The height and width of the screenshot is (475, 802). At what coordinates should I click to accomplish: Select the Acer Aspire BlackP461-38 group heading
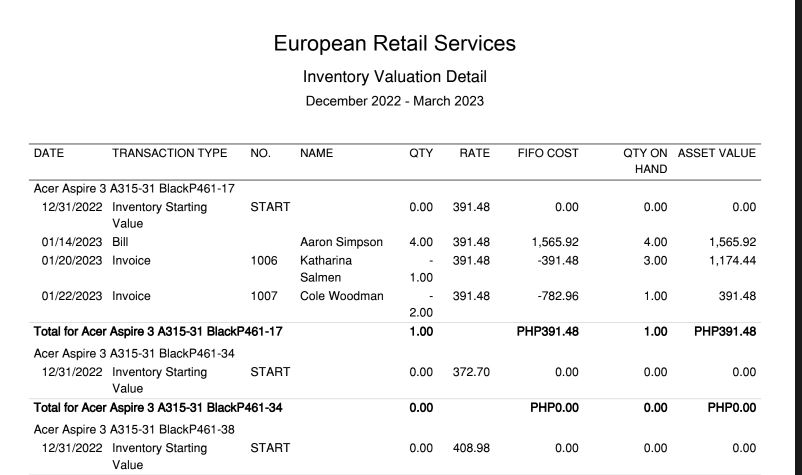(x=134, y=430)
